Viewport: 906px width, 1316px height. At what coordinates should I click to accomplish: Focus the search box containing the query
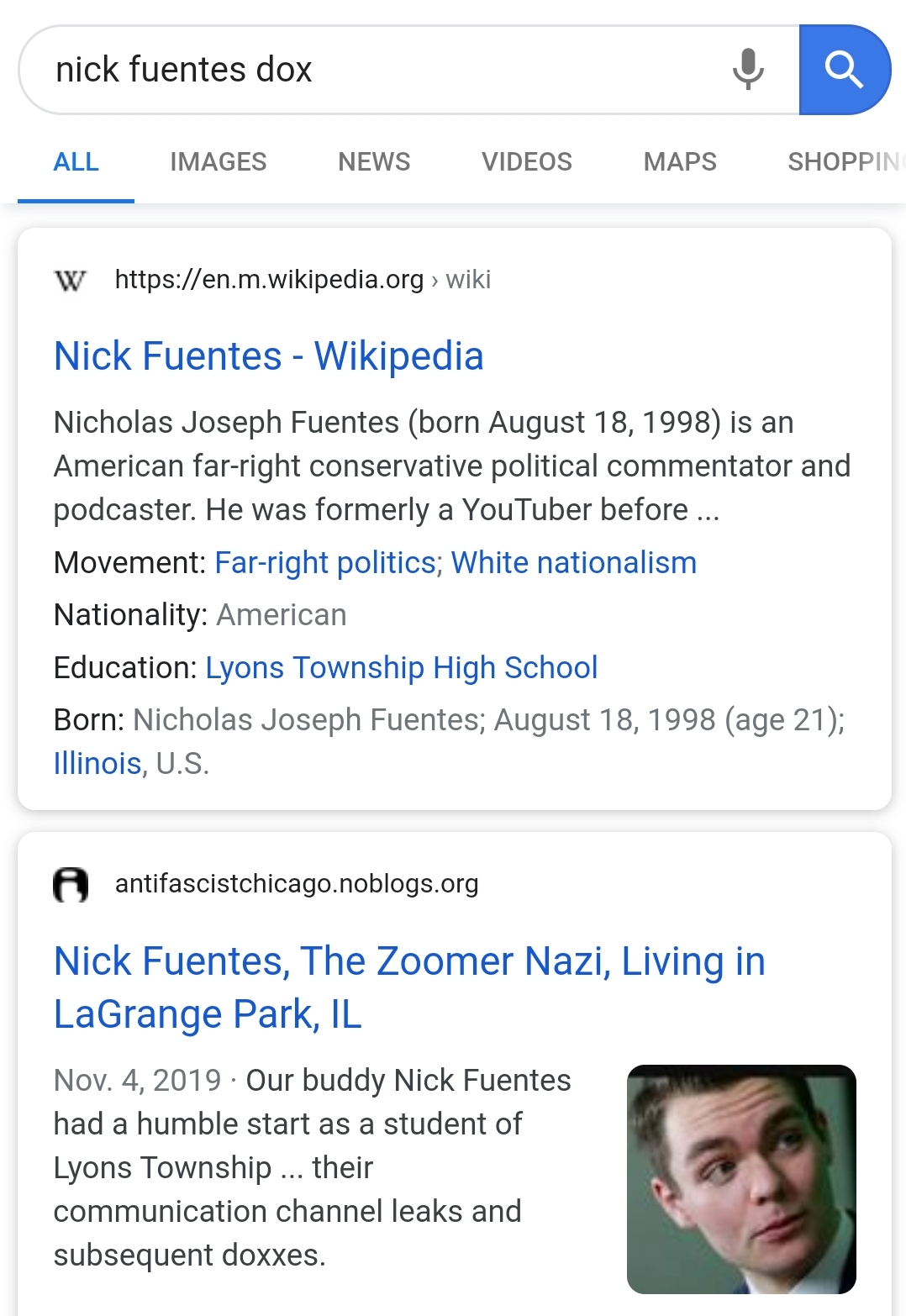(408, 70)
